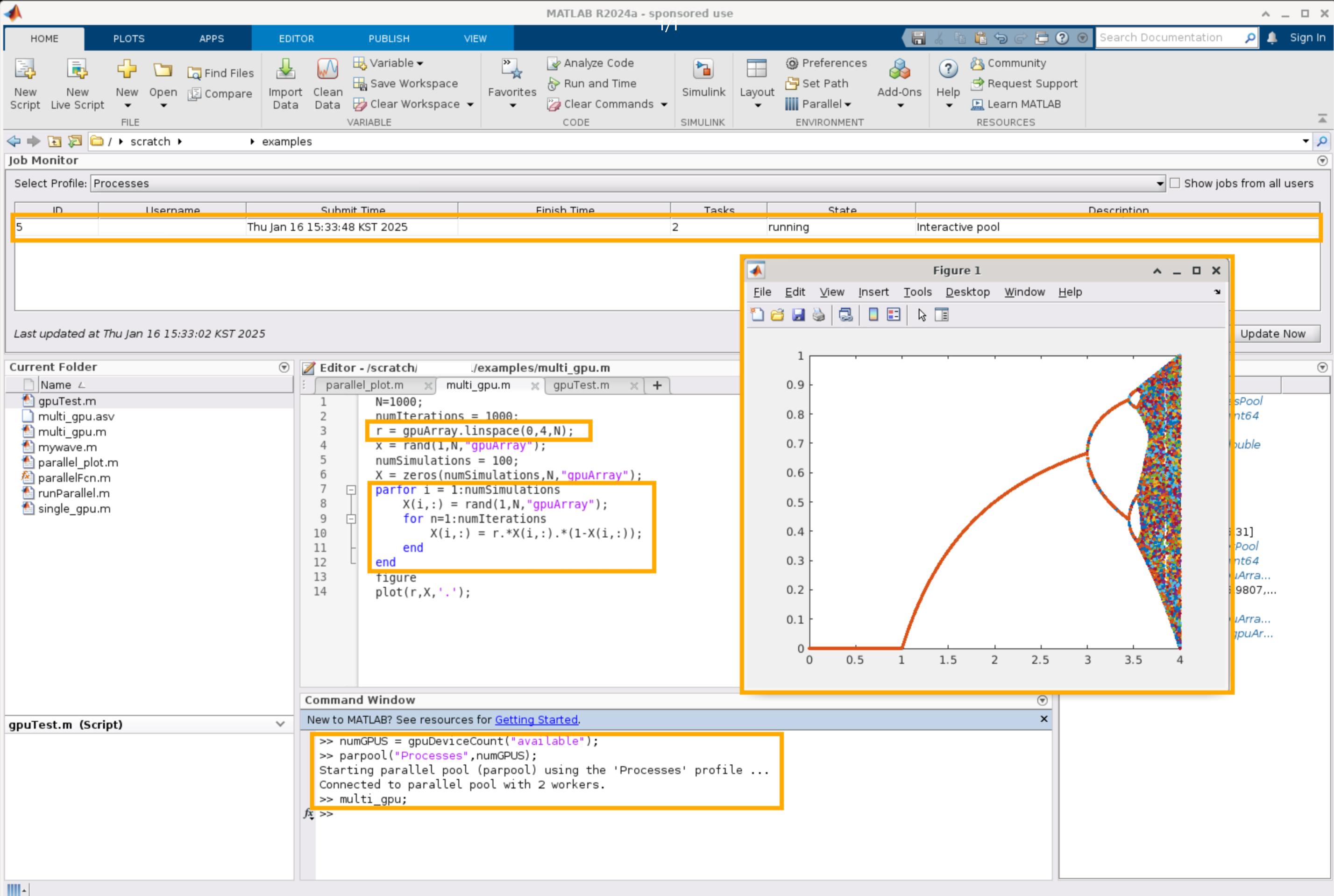Select single_gpu.m in Current Folder
Viewport: 1334px width, 896px height.
pos(74,509)
